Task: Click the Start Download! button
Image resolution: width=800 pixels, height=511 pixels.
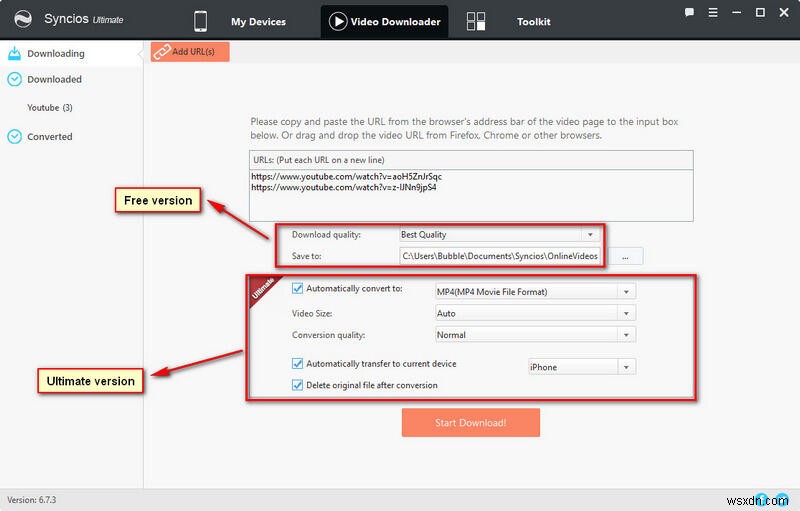Action: 470,422
